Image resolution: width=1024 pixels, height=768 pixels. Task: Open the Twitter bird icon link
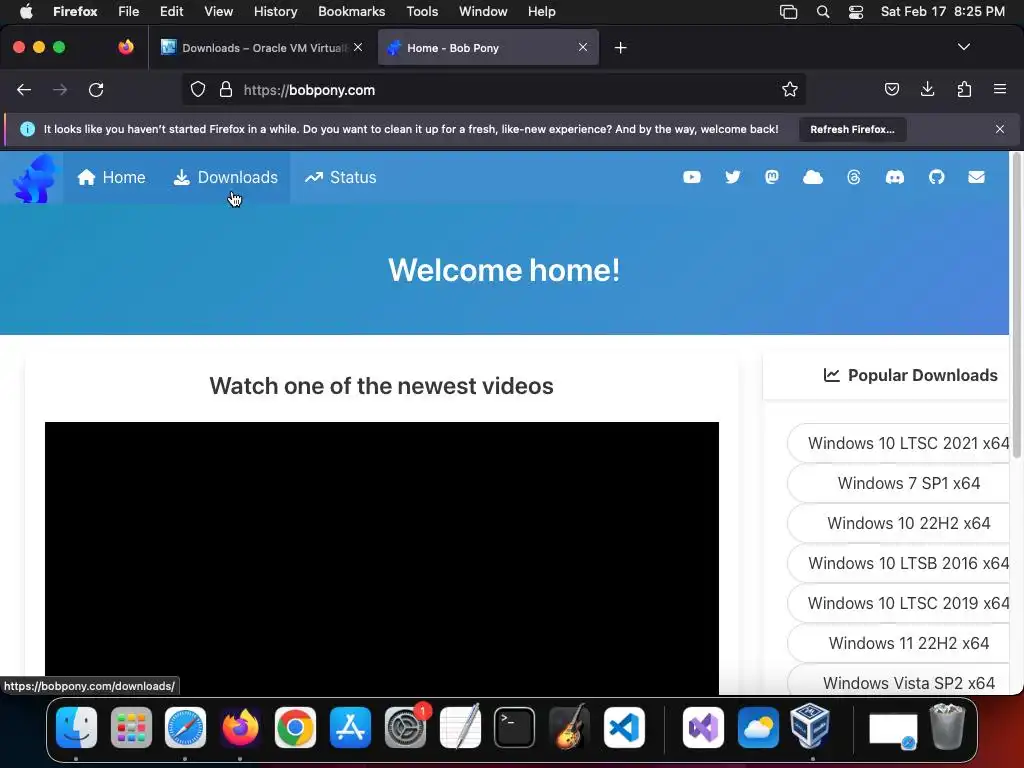pos(733,177)
